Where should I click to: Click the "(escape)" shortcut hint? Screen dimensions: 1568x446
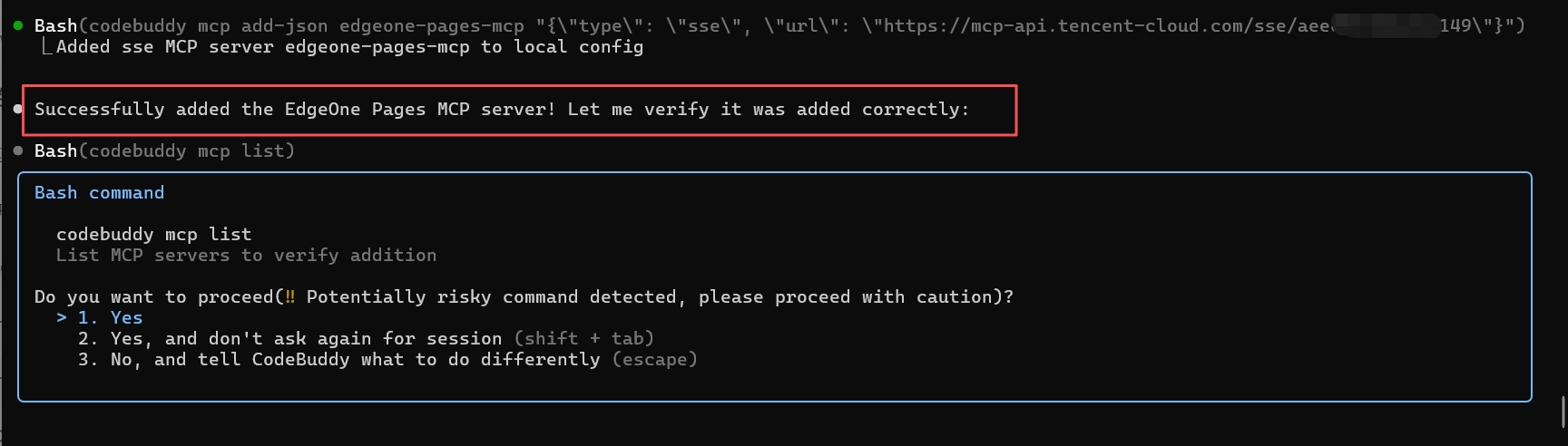[654, 359]
